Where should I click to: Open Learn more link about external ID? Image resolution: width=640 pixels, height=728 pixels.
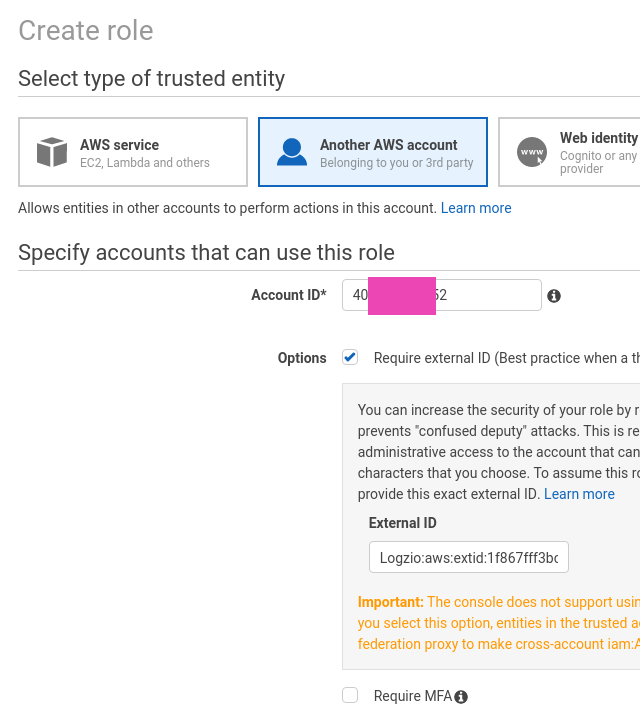pos(579,494)
